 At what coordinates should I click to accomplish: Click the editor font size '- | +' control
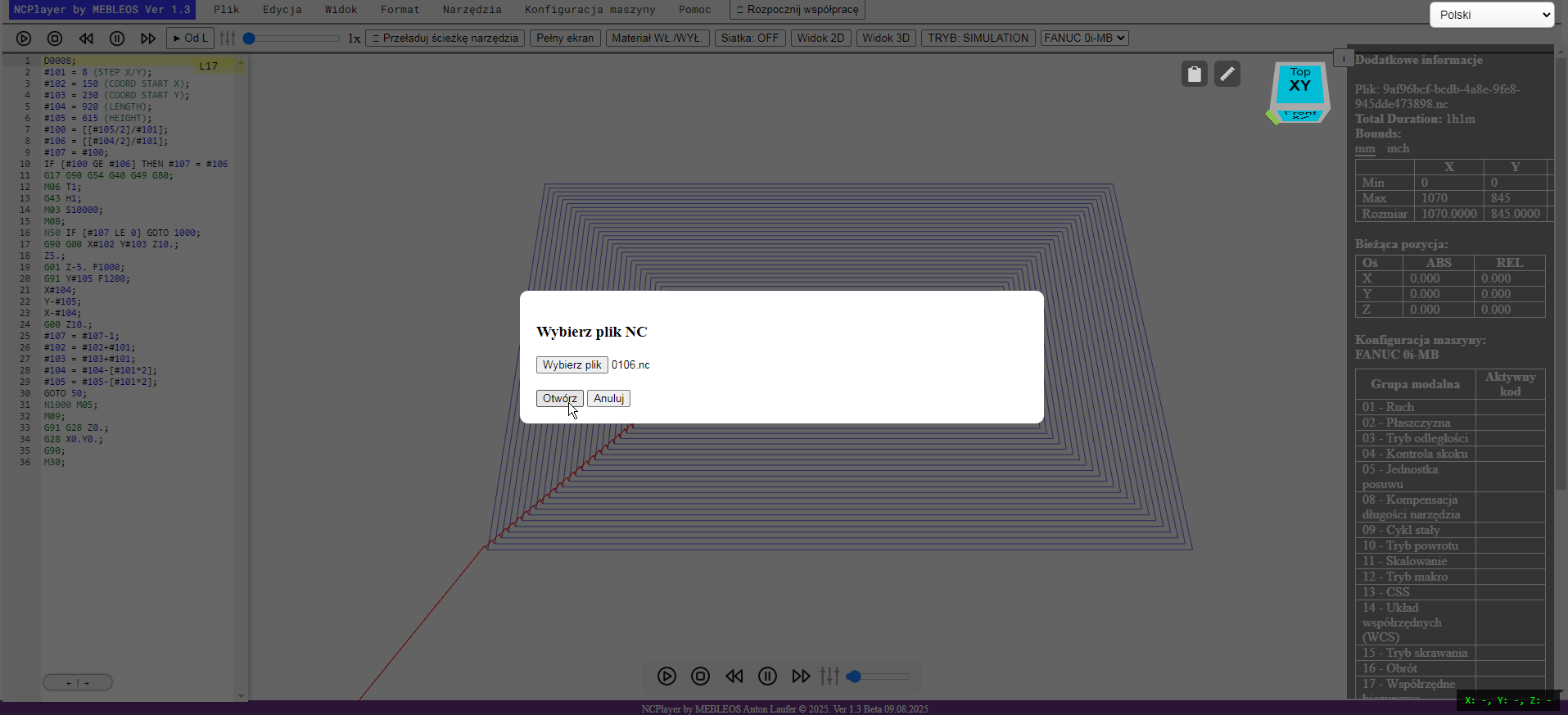pos(78,682)
